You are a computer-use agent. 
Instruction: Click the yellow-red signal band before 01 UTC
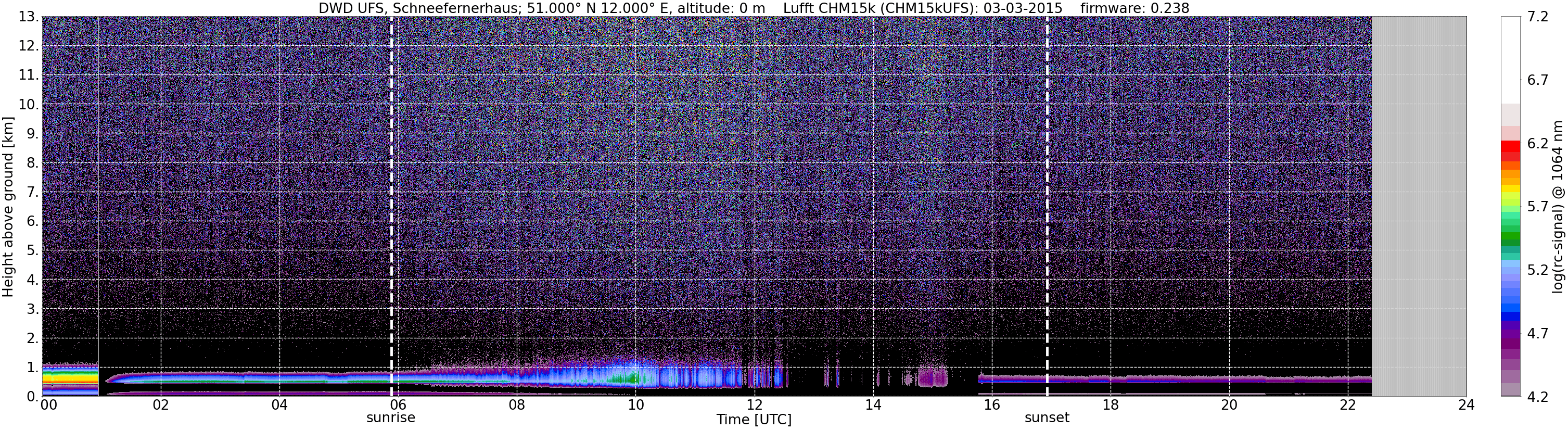70,378
